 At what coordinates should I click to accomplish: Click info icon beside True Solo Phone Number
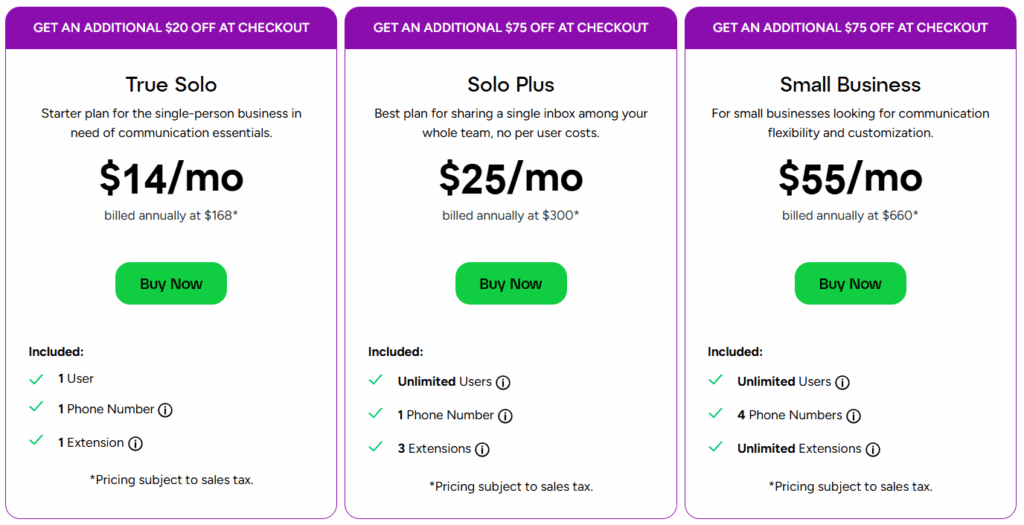tap(166, 410)
